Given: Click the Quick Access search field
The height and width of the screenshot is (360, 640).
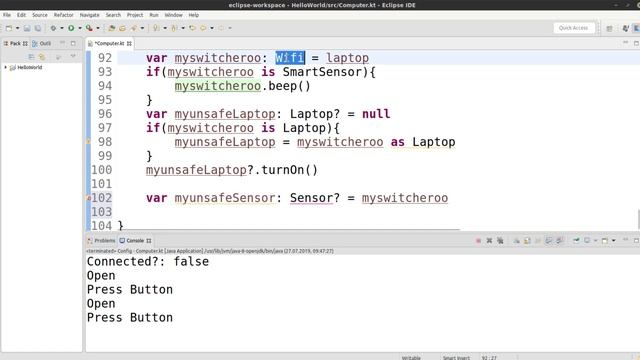Looking at the screenshot, I should click(573, 28).
